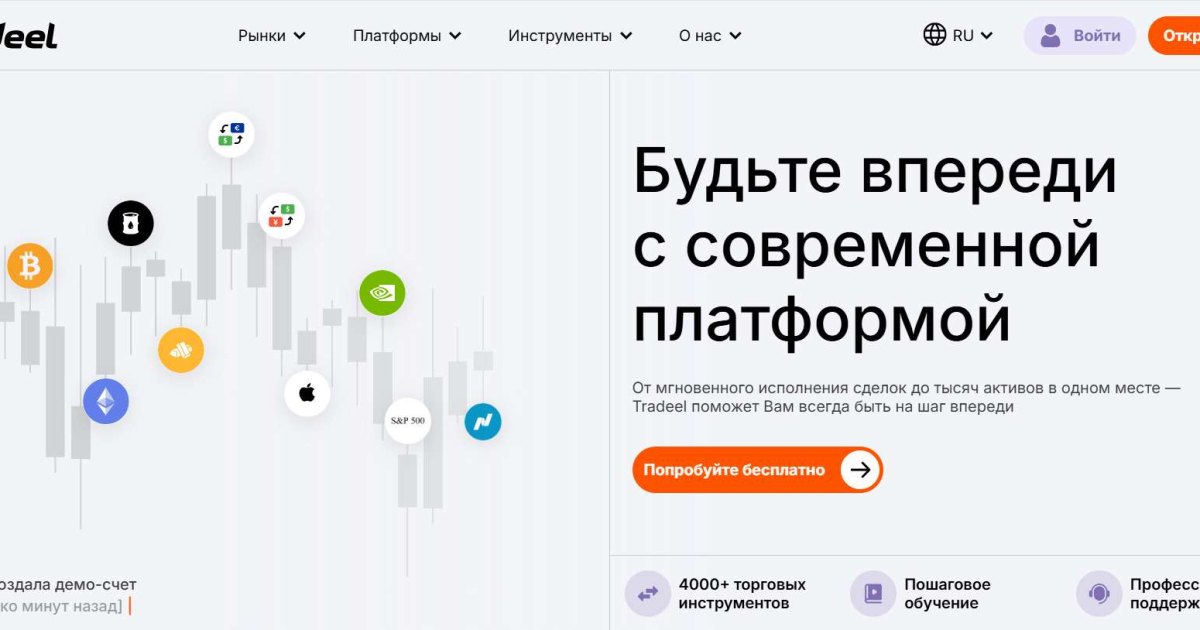Expand the О нас menu chevron
The image size is (1200, 630).
[x=735, y=36]
